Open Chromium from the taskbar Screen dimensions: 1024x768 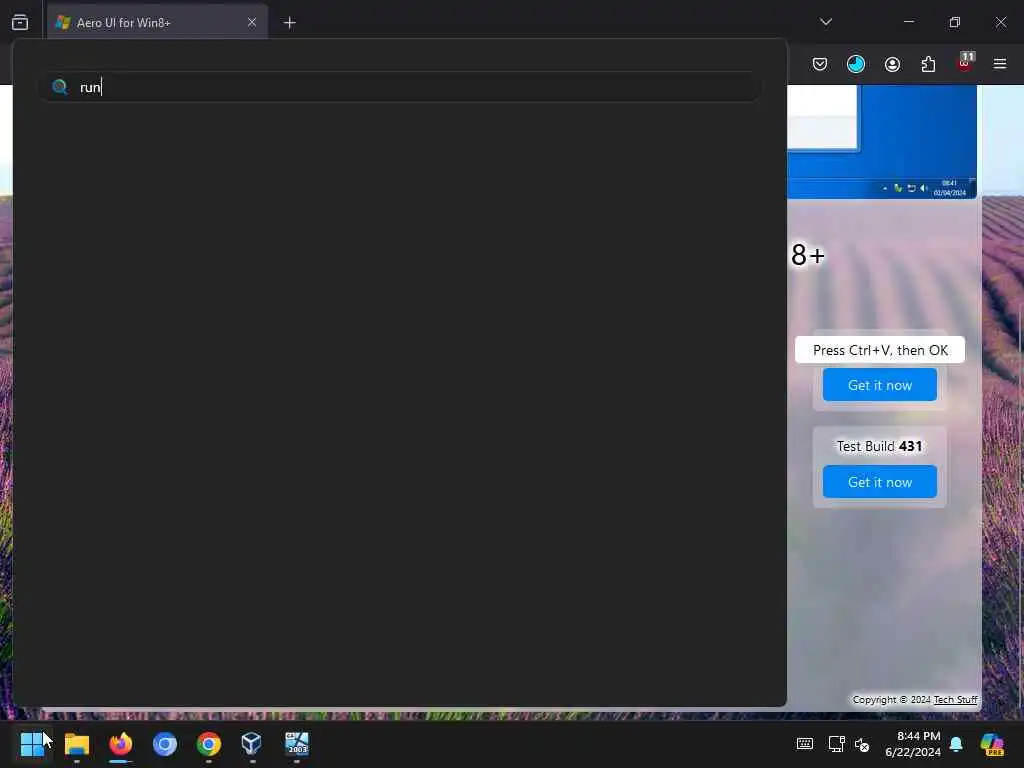pos(165,744)
